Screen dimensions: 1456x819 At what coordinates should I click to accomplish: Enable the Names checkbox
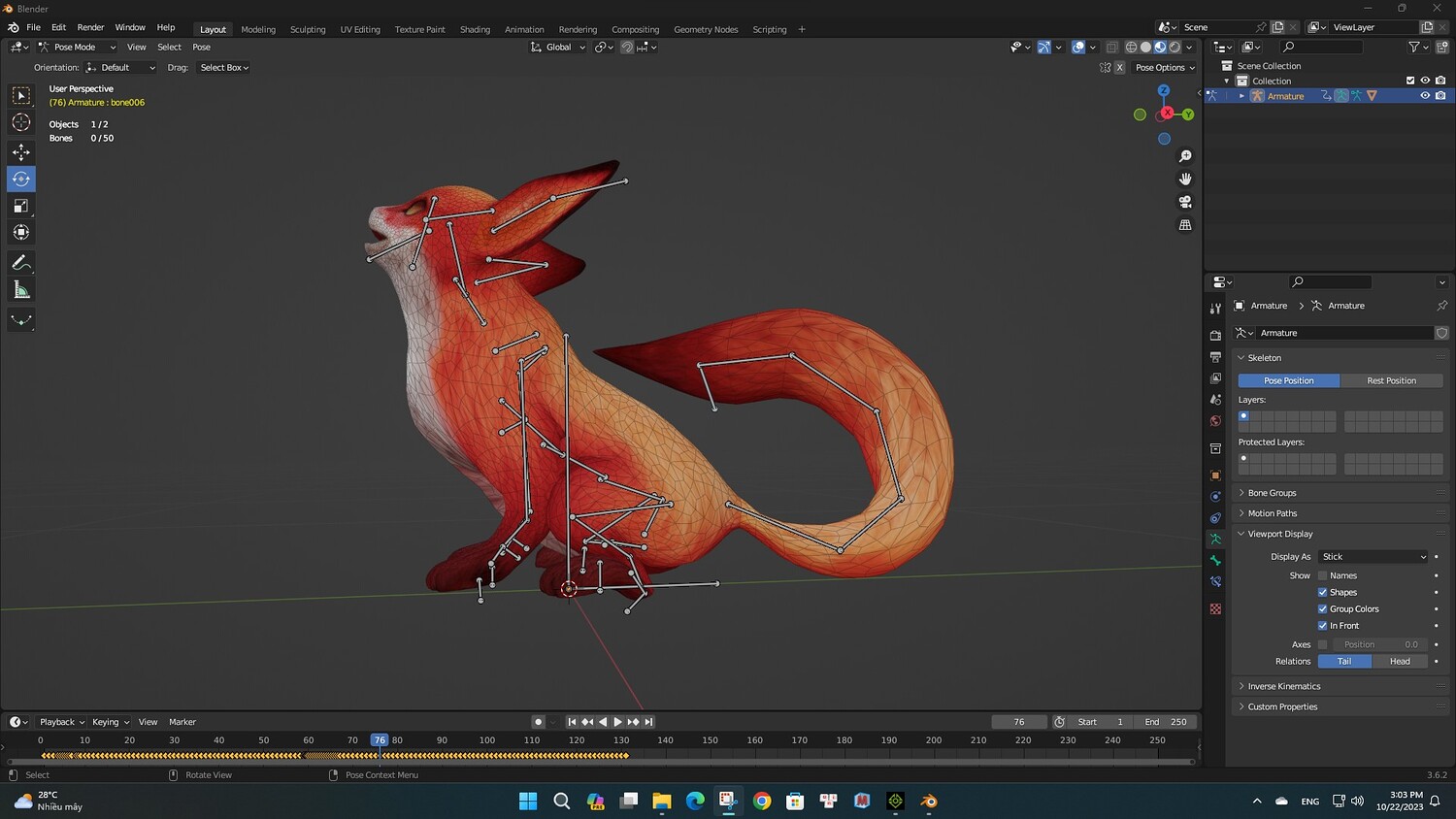1322,575
